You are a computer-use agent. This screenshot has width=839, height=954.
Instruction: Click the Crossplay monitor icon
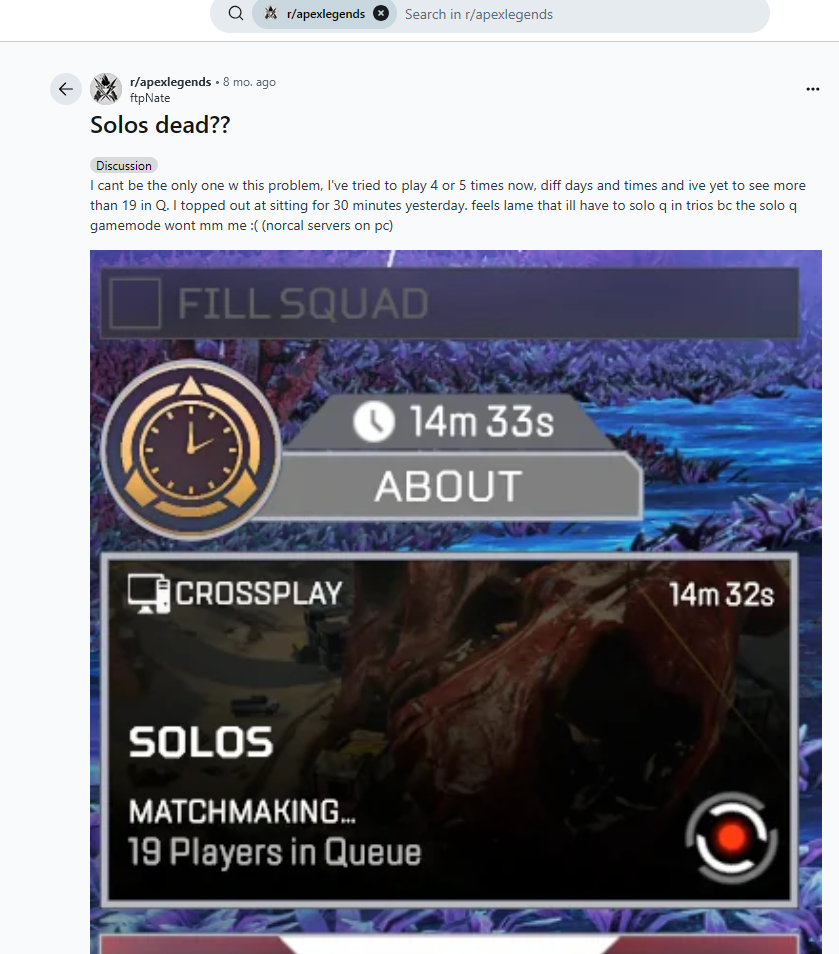(148, 594)
